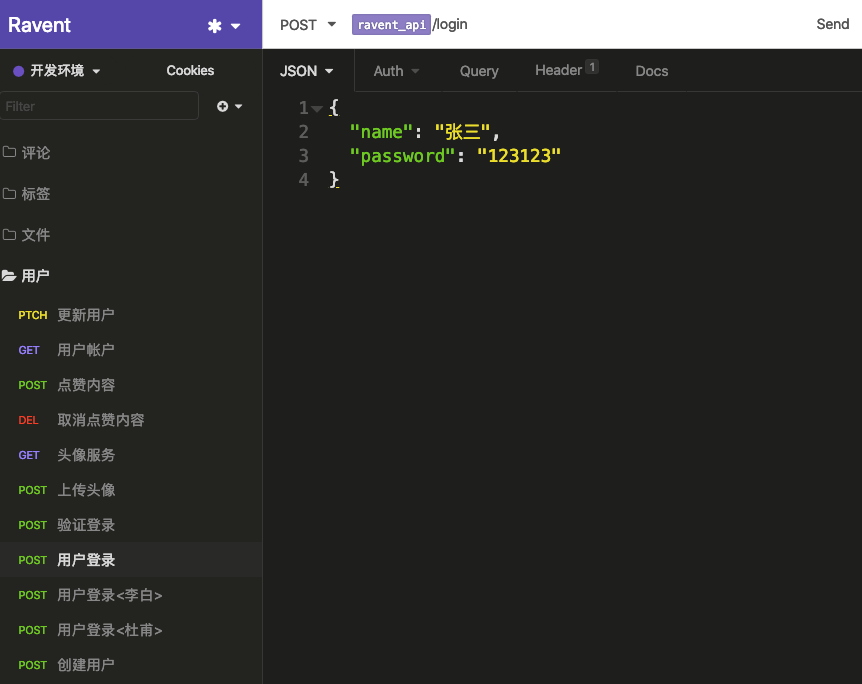
Task: Open the Cookies manager
Action: [190, 70]
